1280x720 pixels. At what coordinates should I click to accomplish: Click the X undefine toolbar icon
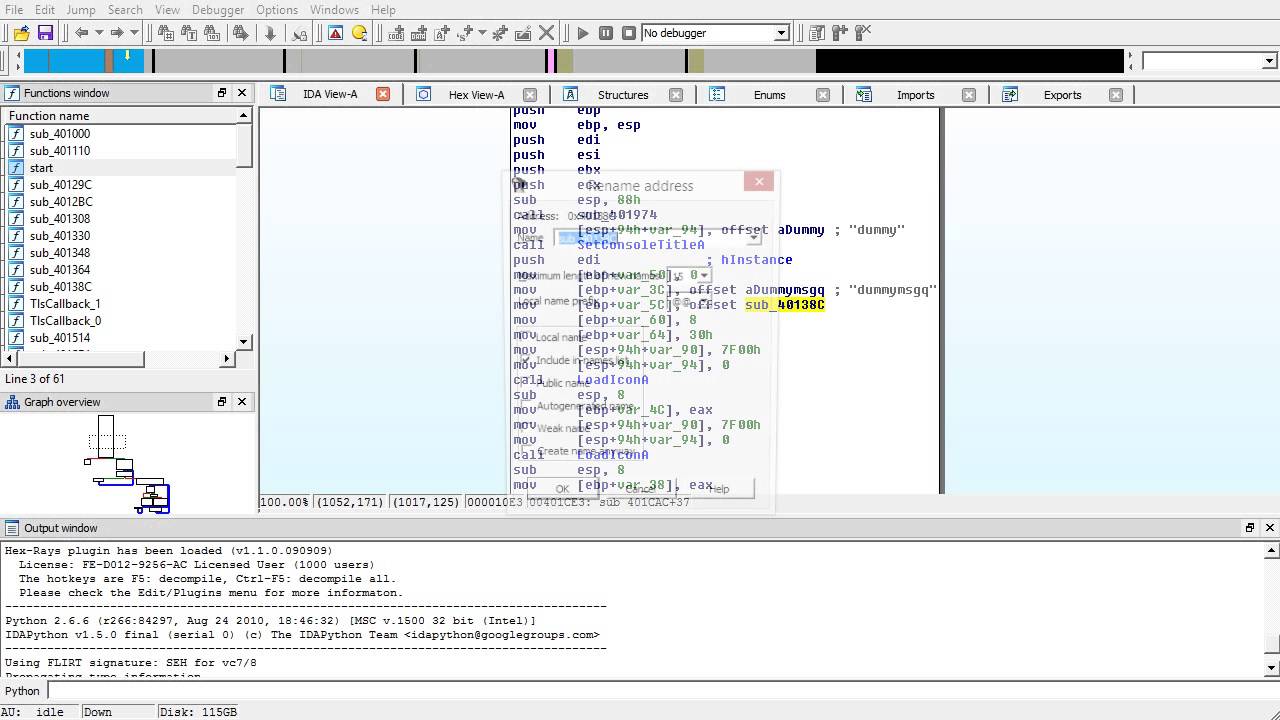tap(546, 33)
